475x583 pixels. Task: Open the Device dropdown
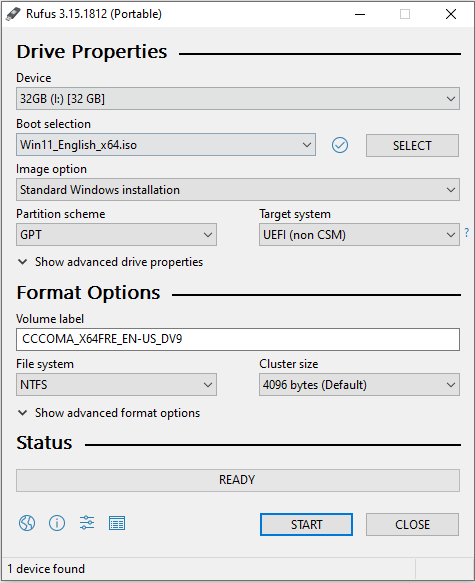pos(238,99)
